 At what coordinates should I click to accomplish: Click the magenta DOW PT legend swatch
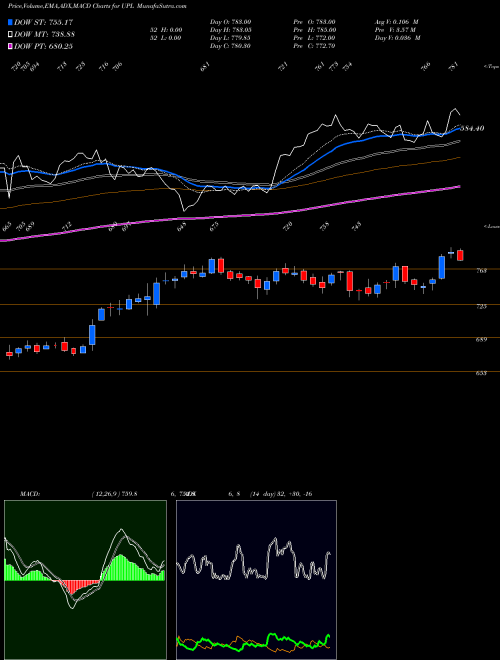11,46
